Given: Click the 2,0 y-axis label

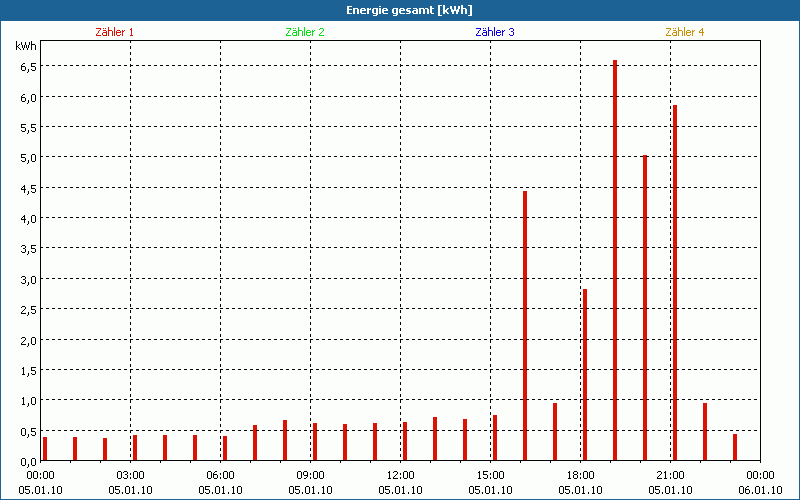Looking at the screenshot, I should coord(28,340).
